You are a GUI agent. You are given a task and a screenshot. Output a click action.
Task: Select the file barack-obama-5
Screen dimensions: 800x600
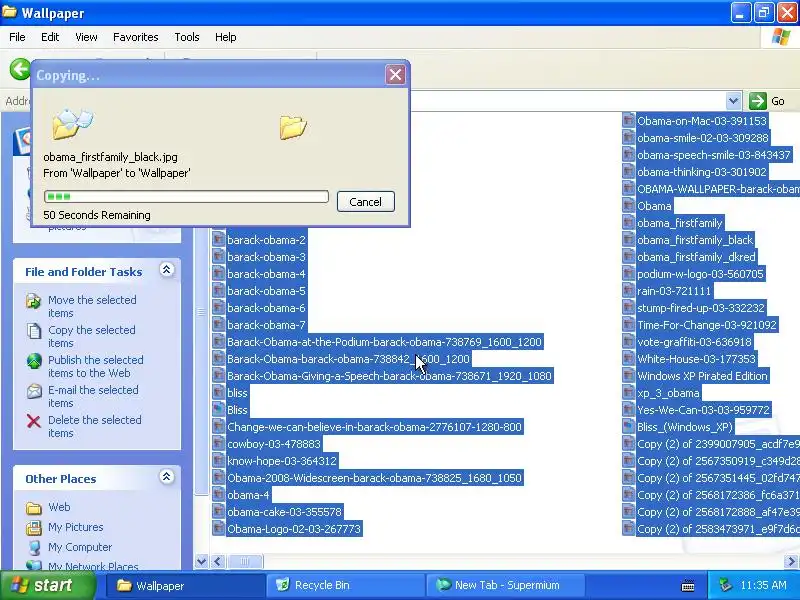point(266,291)
